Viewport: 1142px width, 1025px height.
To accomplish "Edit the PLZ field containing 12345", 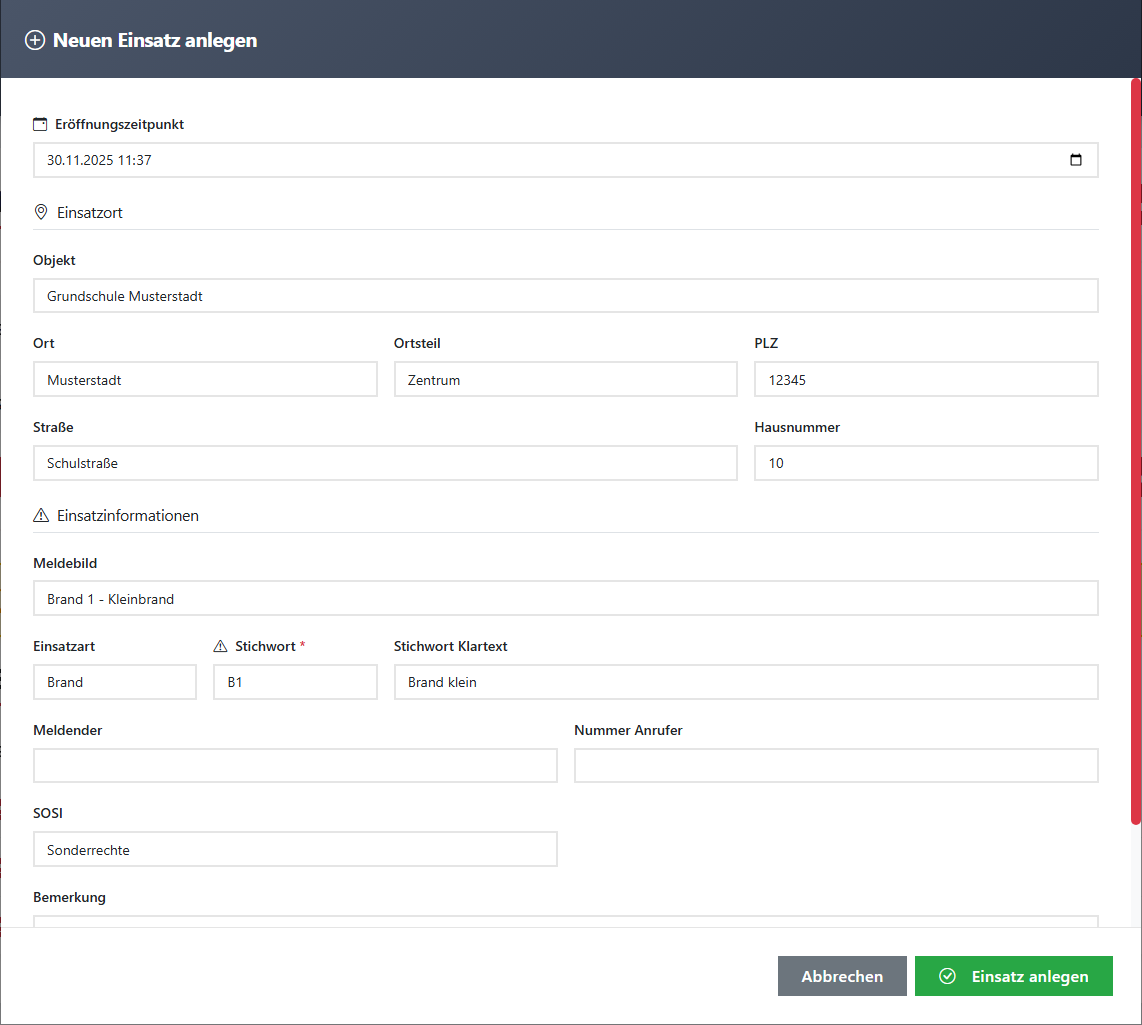I will tap(925, 380).
